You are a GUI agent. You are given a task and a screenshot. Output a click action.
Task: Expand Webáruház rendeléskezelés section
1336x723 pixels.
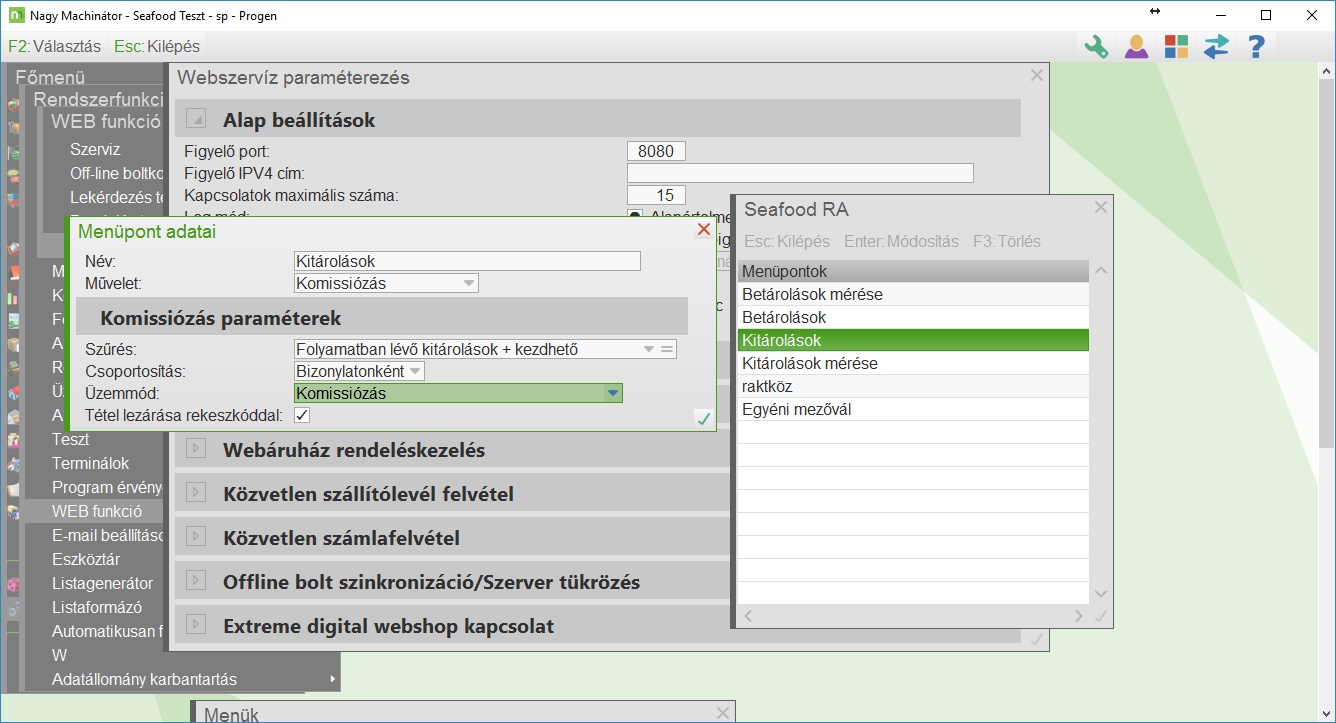[196, 450]
